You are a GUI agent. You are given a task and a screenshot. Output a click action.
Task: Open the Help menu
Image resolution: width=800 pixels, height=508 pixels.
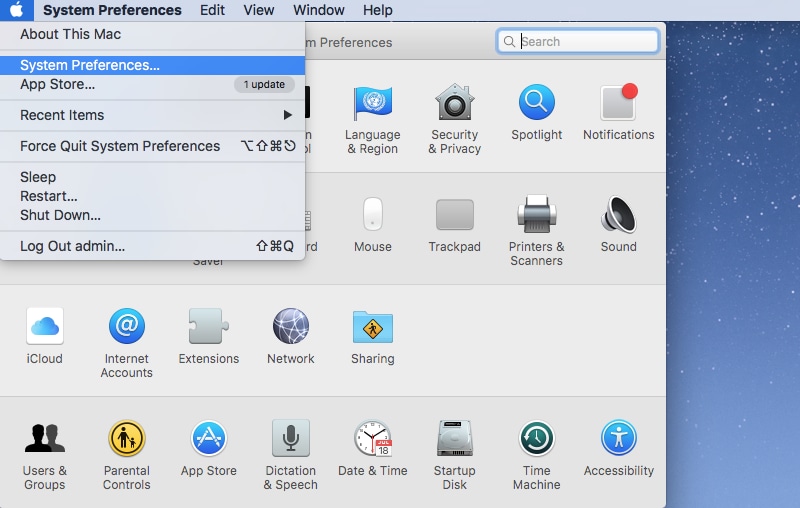378,10
